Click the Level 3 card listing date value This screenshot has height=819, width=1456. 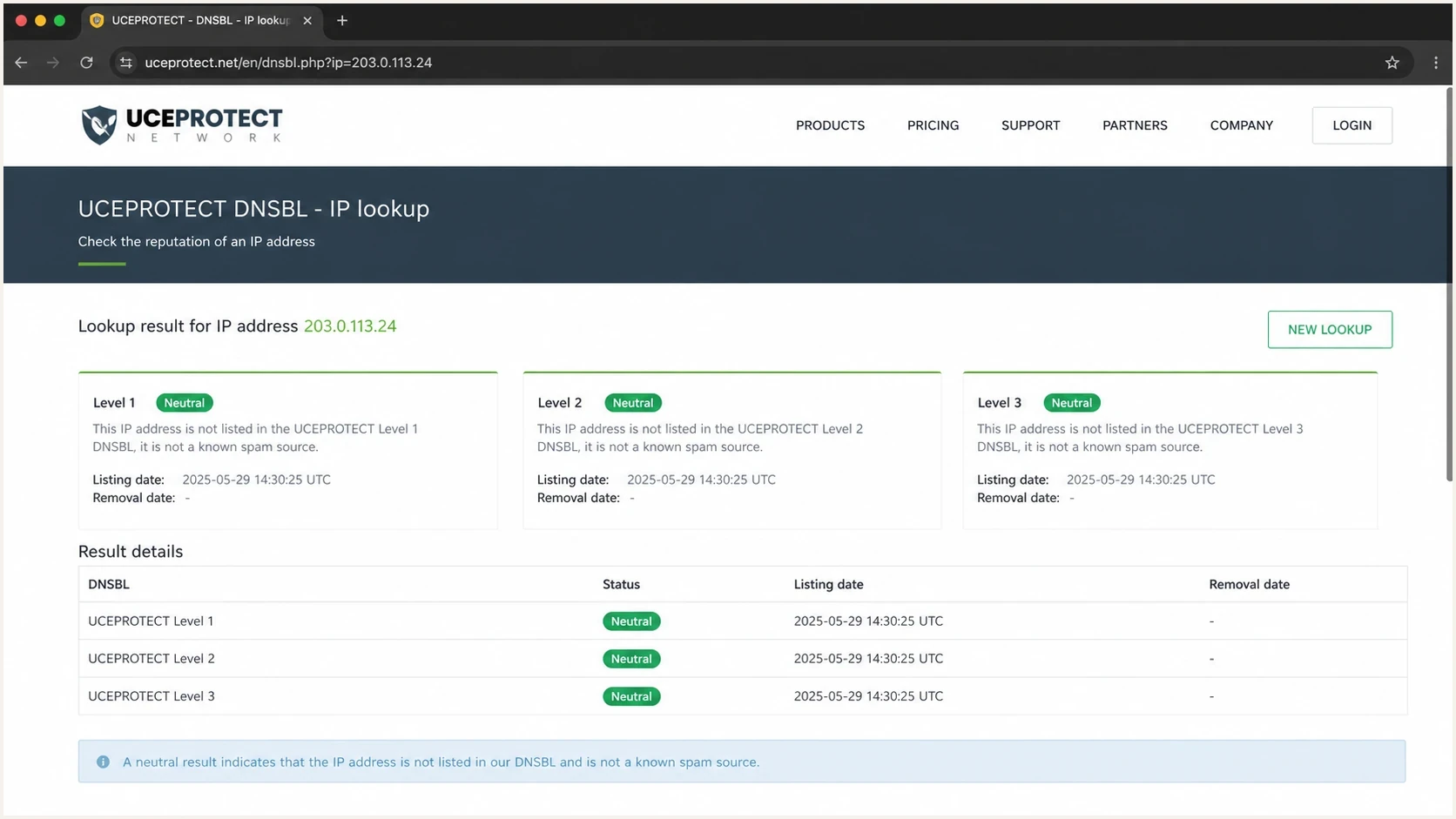(1141, 480)
